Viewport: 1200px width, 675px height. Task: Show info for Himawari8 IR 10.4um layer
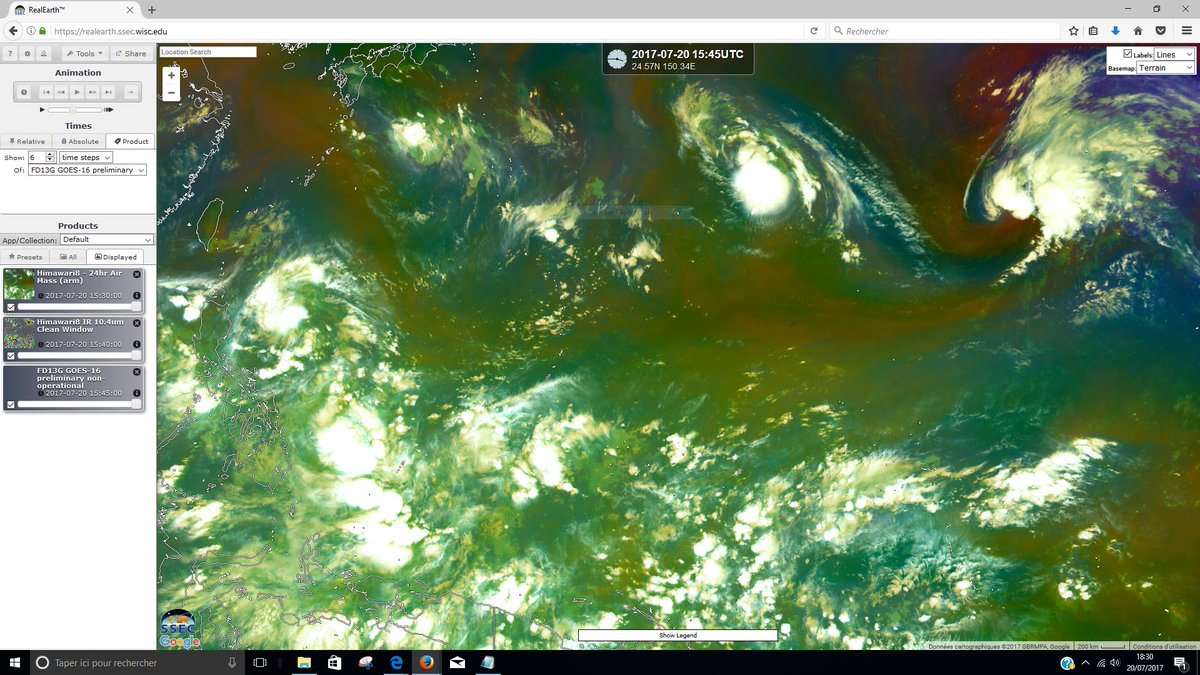coord(137,344)
